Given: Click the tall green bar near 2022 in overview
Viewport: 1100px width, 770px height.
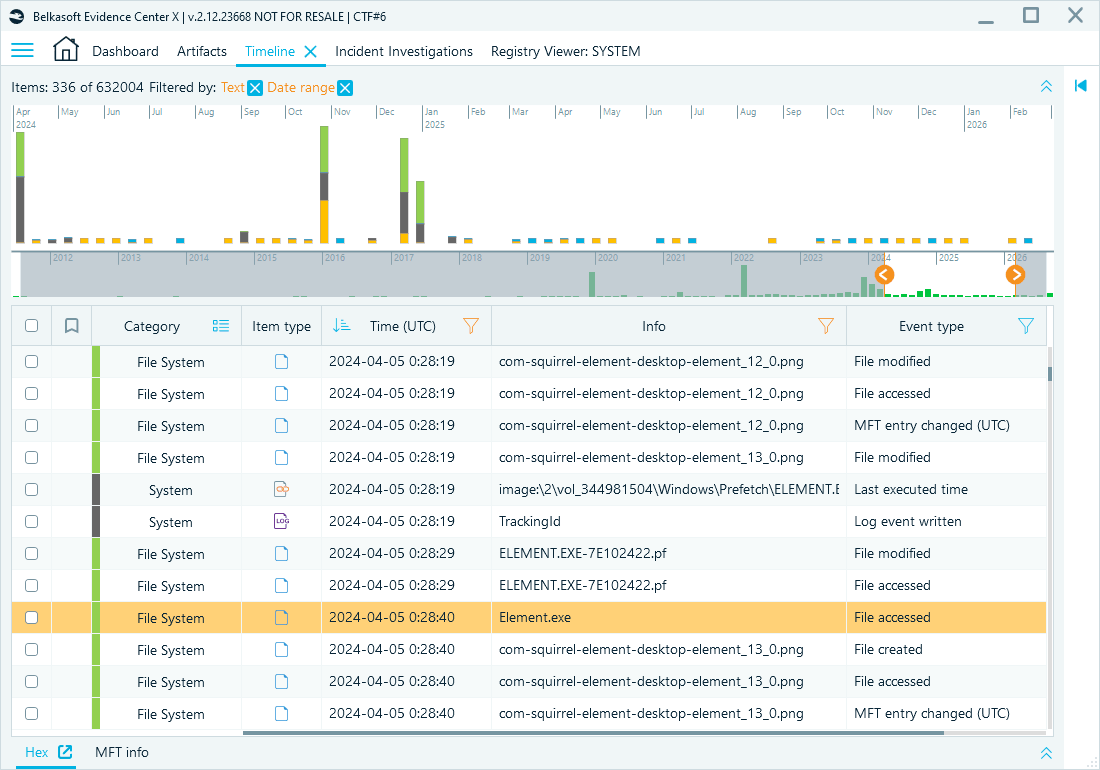Looking at the screenshot, I should coord(744,281).
